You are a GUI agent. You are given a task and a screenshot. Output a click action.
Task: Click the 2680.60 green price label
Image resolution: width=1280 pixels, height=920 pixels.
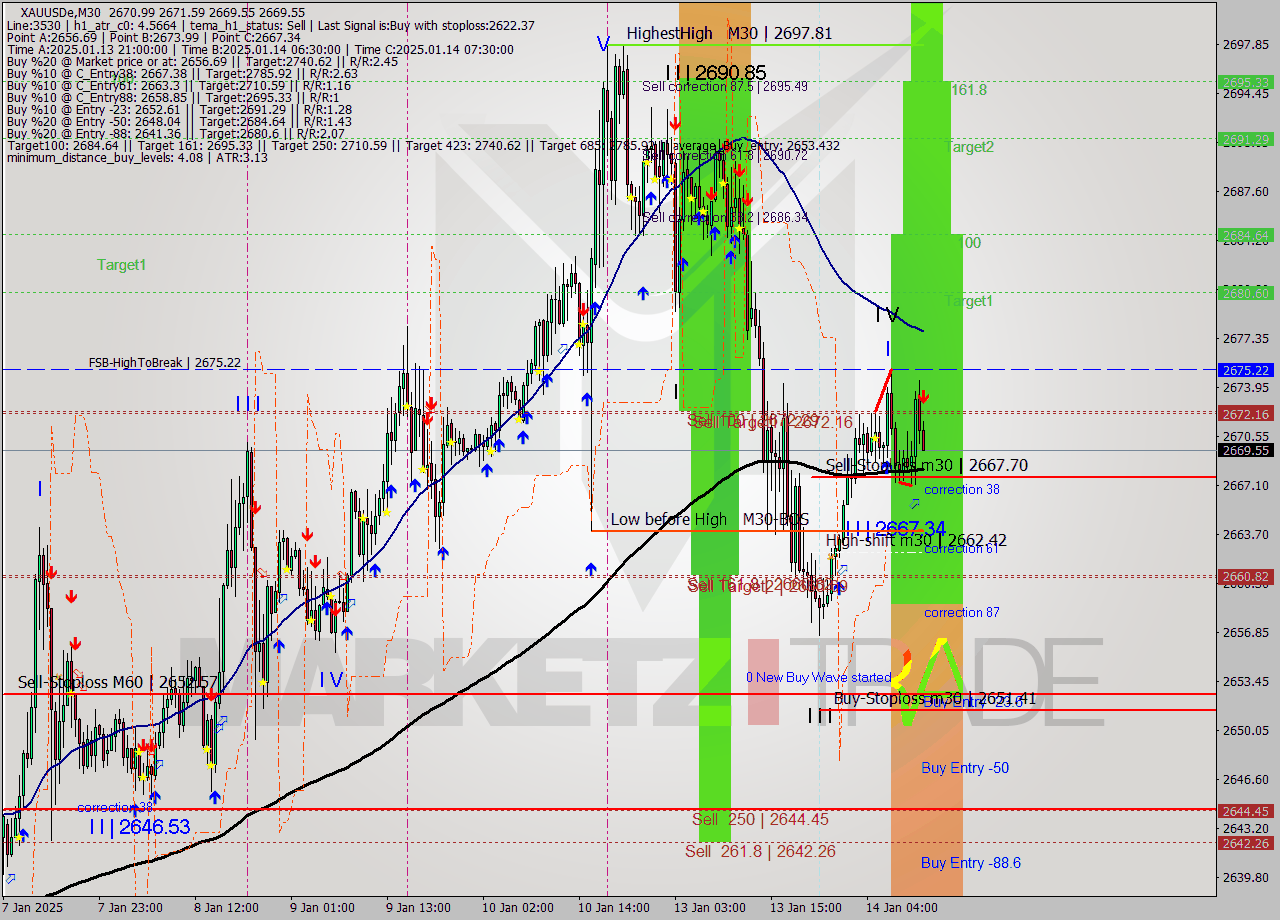click(1245, 293)
